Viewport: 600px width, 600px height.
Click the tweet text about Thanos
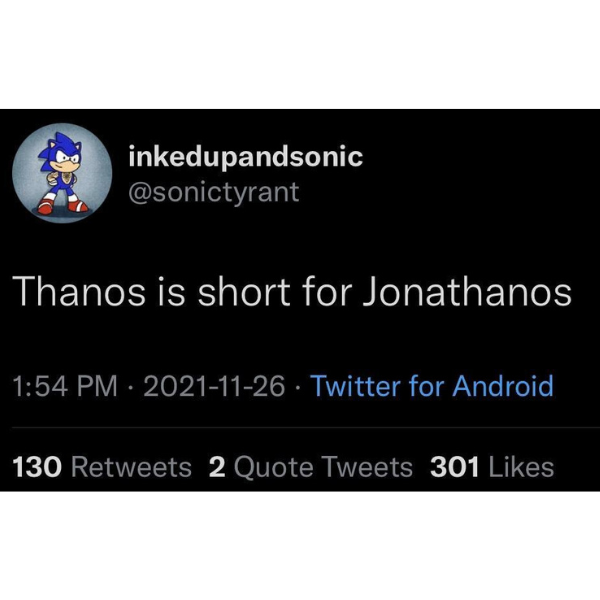(x=292, y=291)
